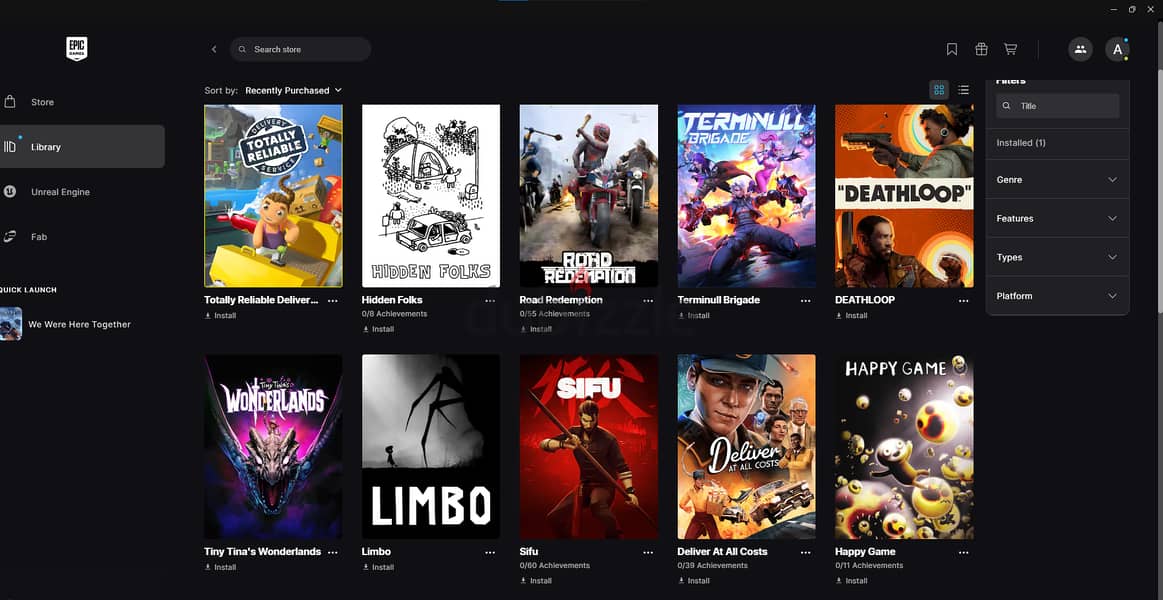1163x600 pixels.
Task: Install Hidden Folks
Action: (378, 329)
